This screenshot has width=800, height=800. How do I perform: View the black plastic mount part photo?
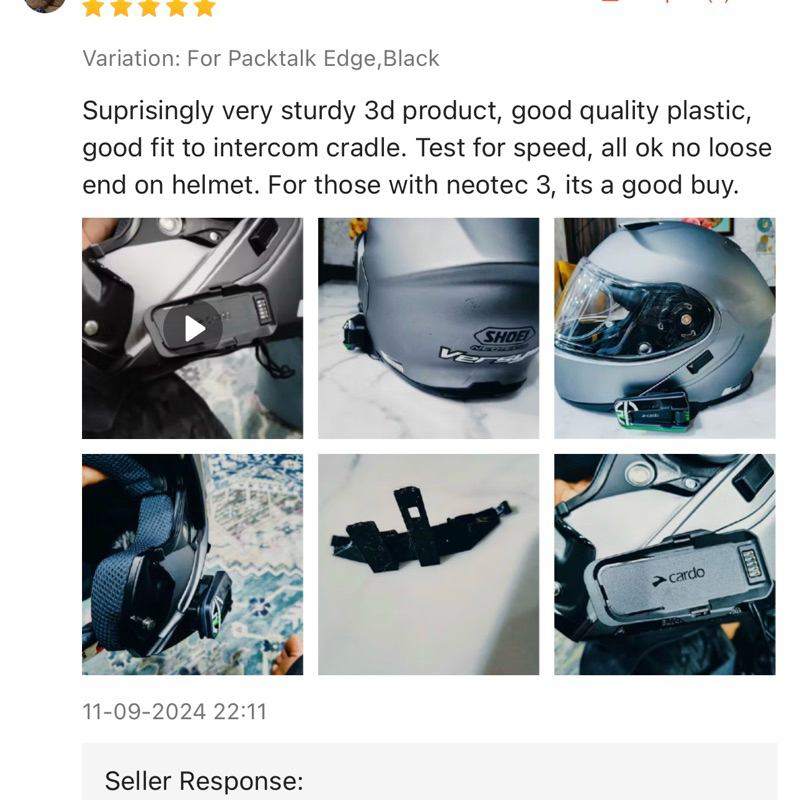429,564
